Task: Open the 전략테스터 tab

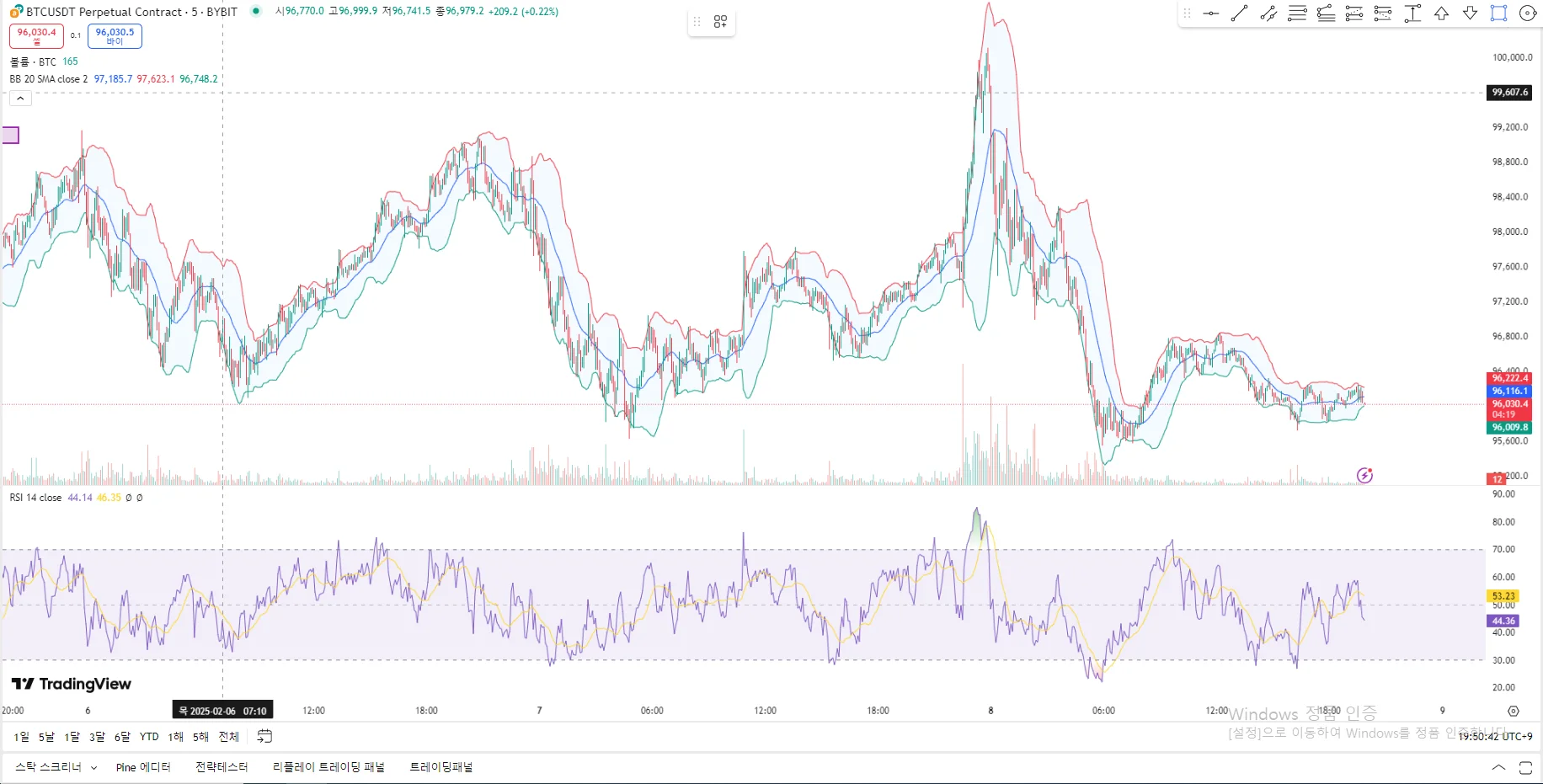Action: click(222, 767)
